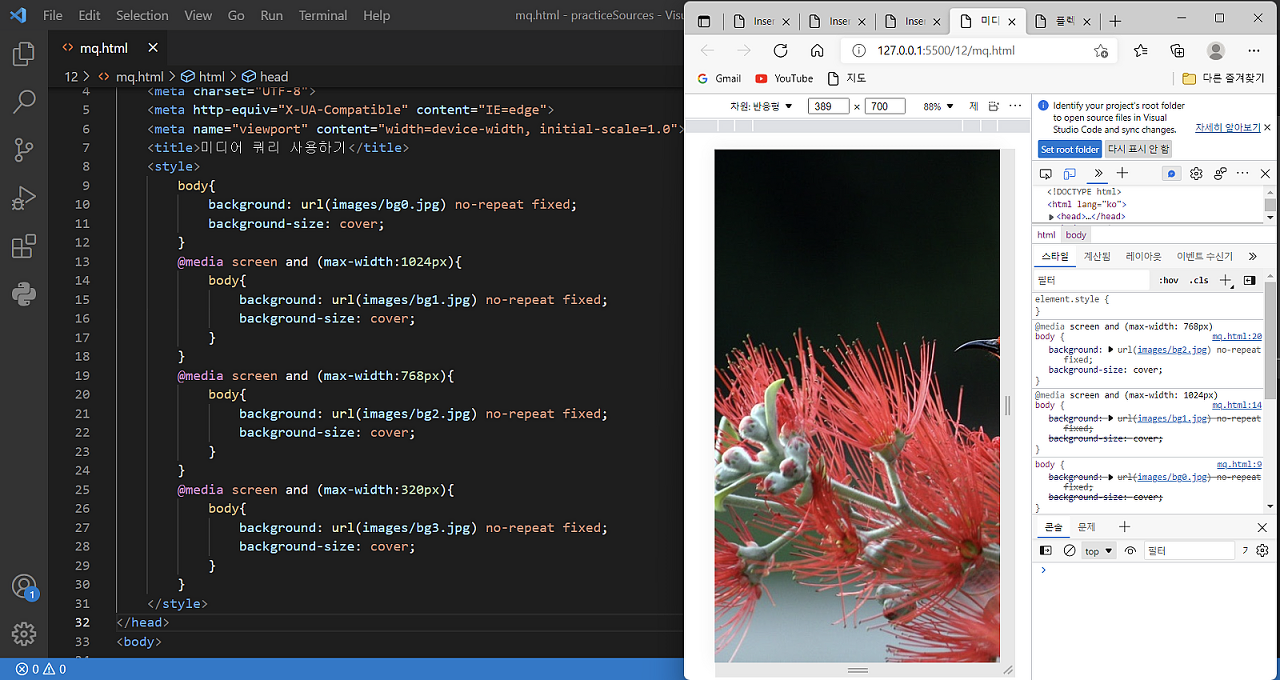Image resolution: width=1280 pixels, height=680 pixels.
Task: Open a new browser tab
Action: pos(1115,21)
